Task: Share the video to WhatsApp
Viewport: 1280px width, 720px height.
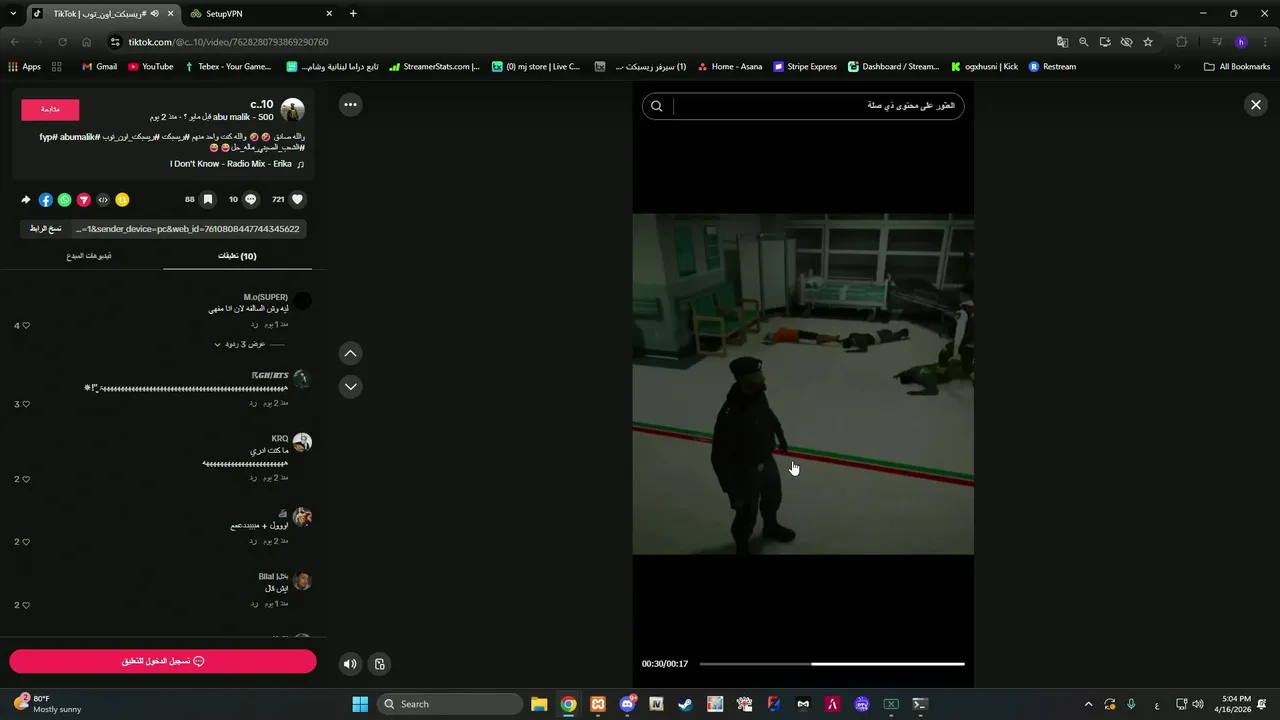Action: [x=65, y=200]
